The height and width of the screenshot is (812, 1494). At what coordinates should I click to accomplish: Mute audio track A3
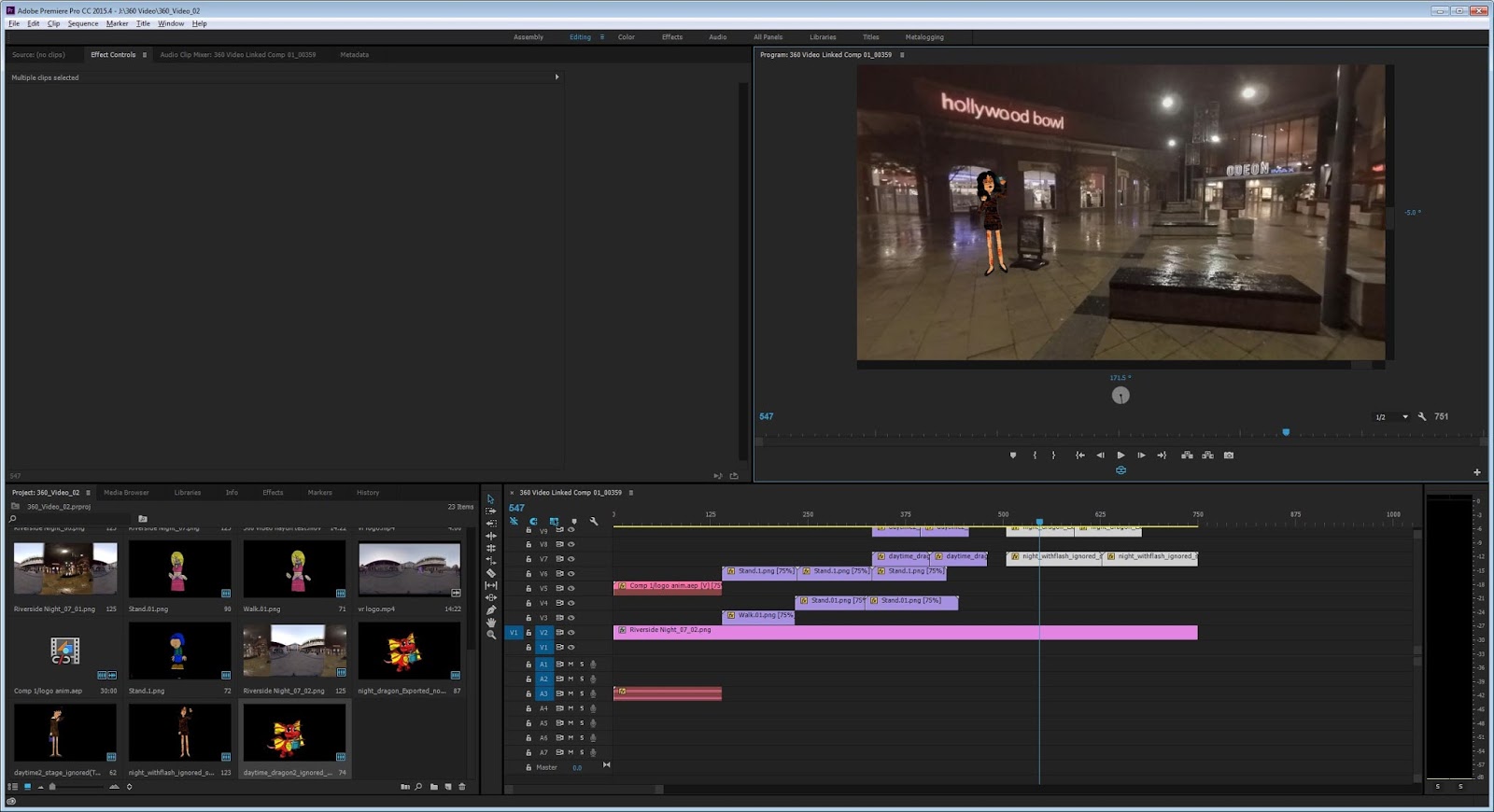pyautogui.click(x=571, y=693)
